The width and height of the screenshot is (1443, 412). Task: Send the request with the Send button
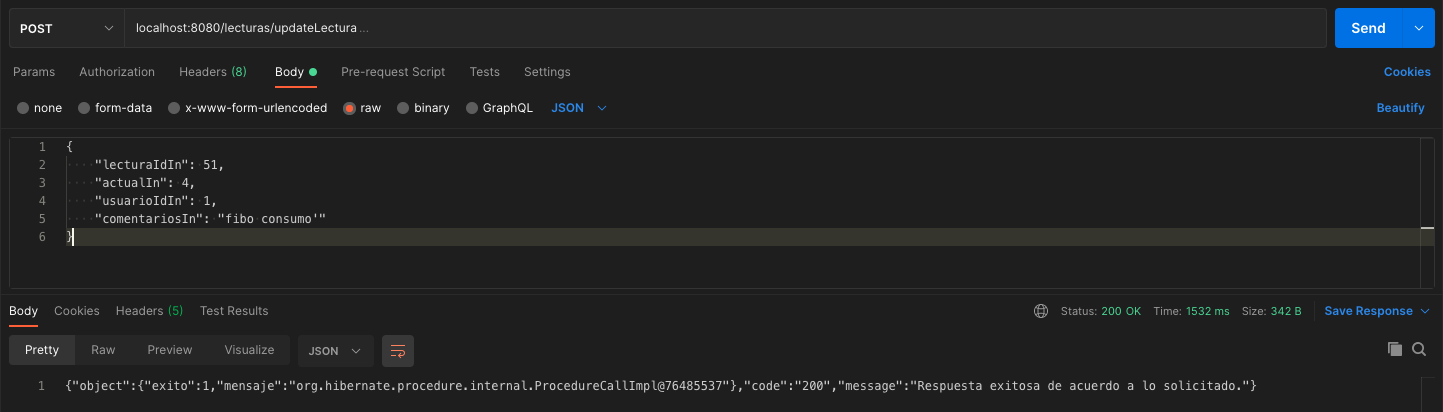coord(1368,28)
